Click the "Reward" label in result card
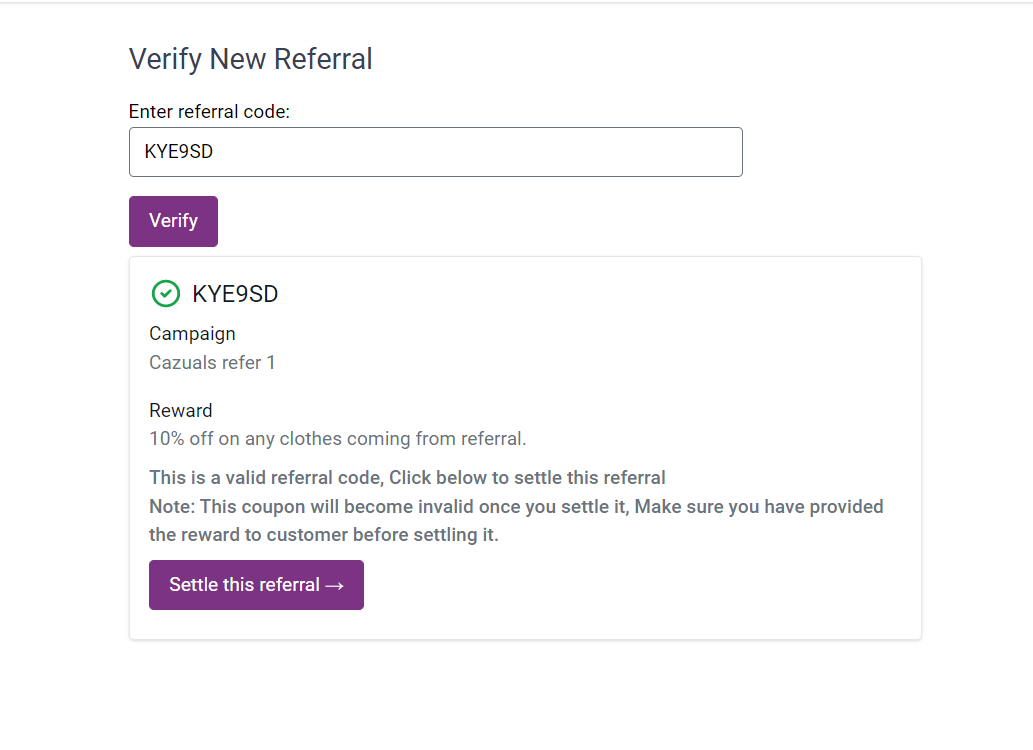The width and height of the screenshot is (1033, 750). pos(181,410)
